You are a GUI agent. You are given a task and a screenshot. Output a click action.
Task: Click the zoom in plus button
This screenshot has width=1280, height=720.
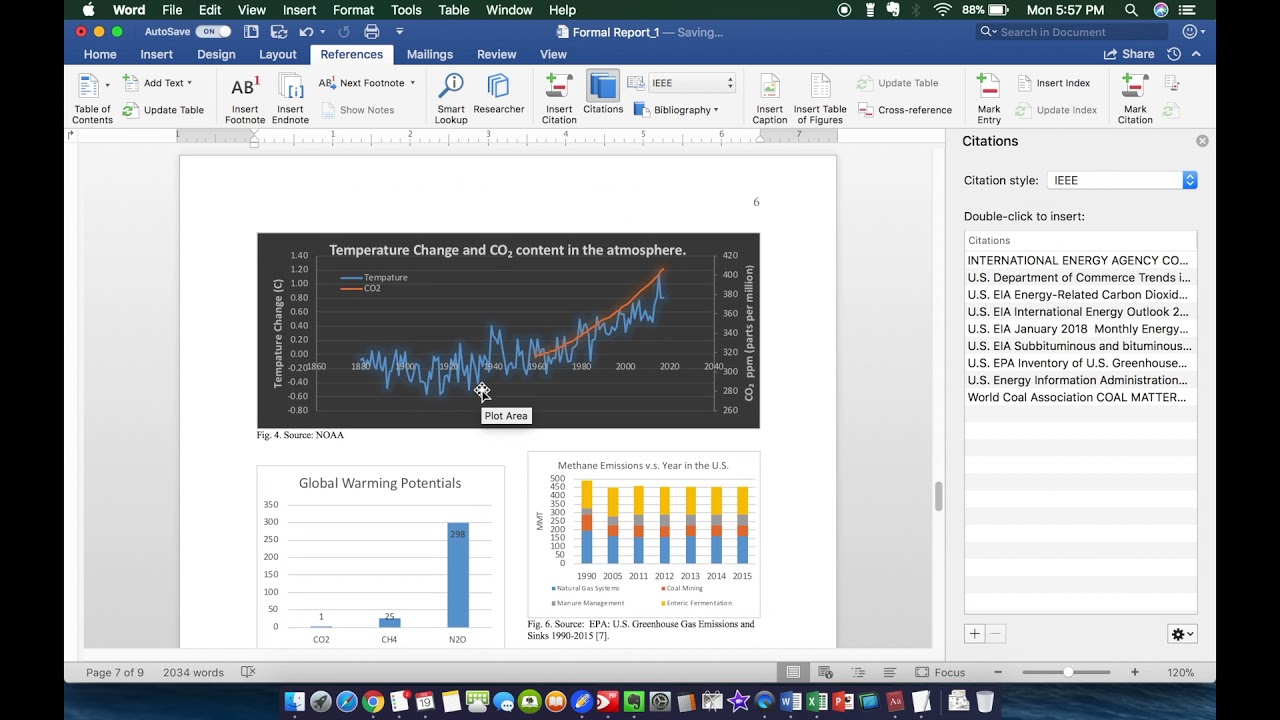tap(1135, 672)
